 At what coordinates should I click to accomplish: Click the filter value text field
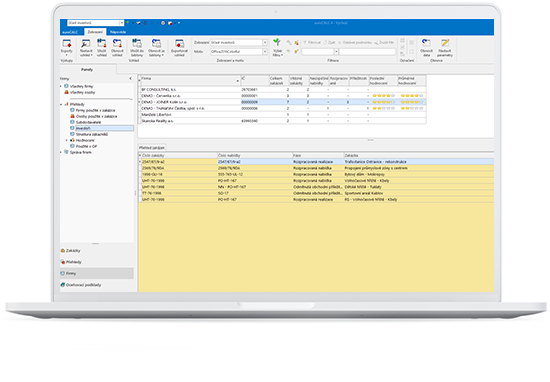tap(367, 52)
